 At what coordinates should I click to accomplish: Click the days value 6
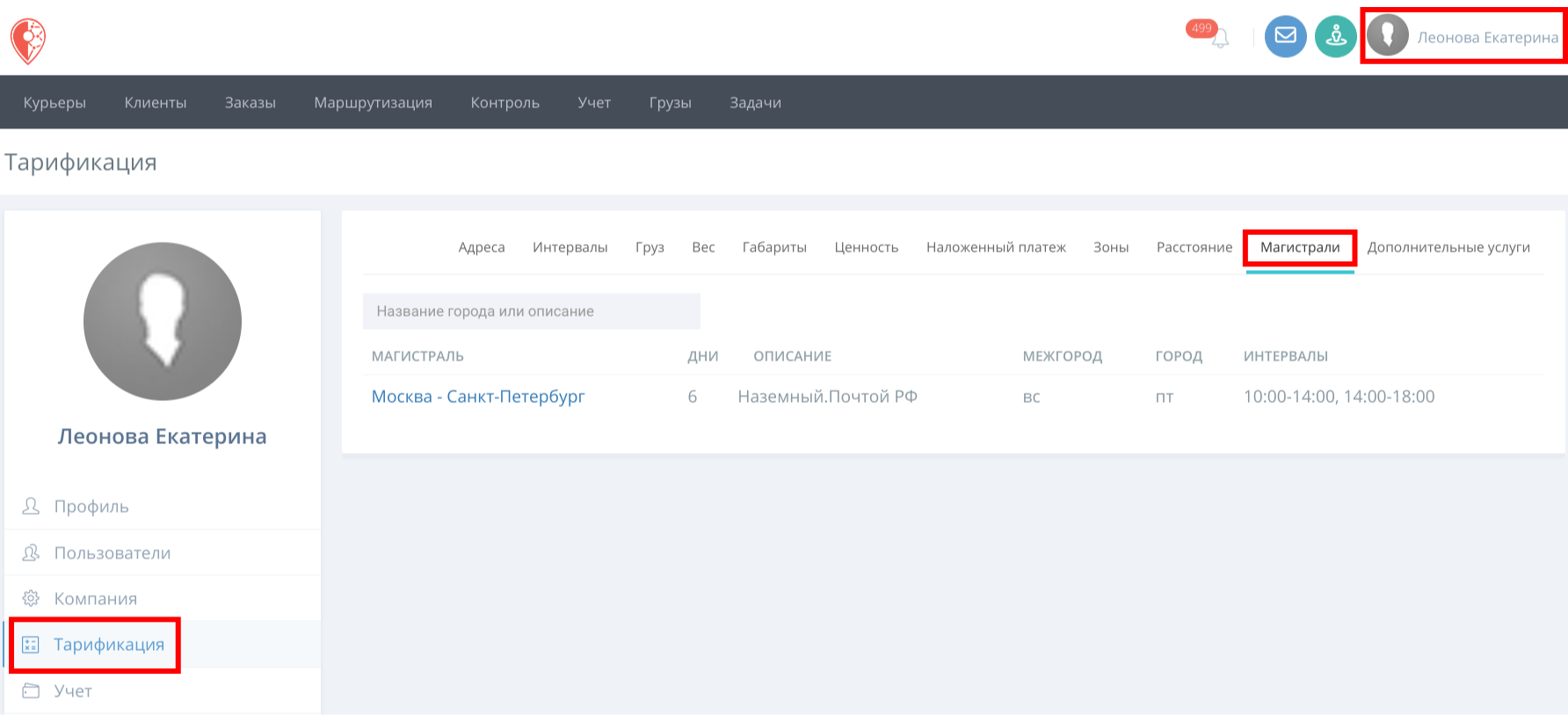click(693, 397)
